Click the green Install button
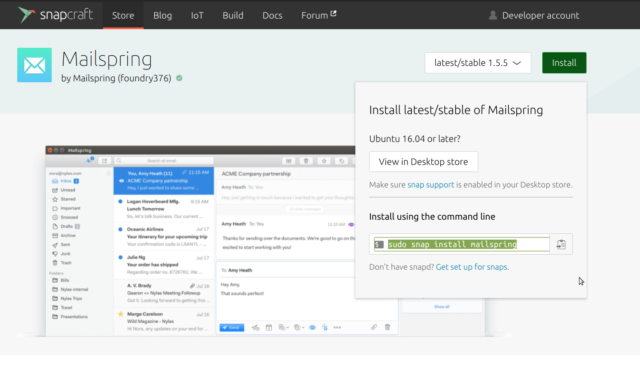The width and height of the screenshot is (640, 374). 564,63
